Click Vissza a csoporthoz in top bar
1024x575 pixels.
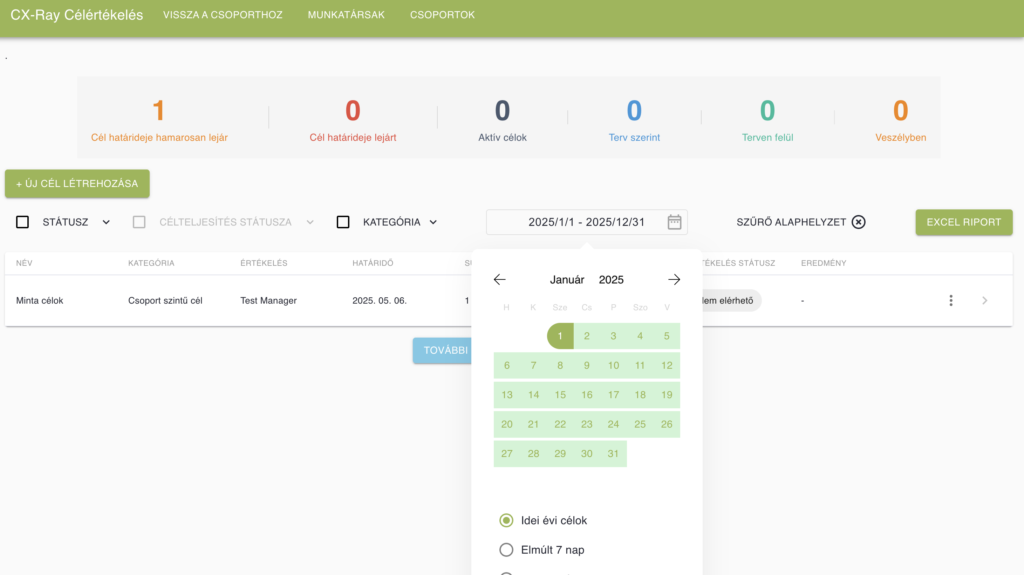point(222,15)
